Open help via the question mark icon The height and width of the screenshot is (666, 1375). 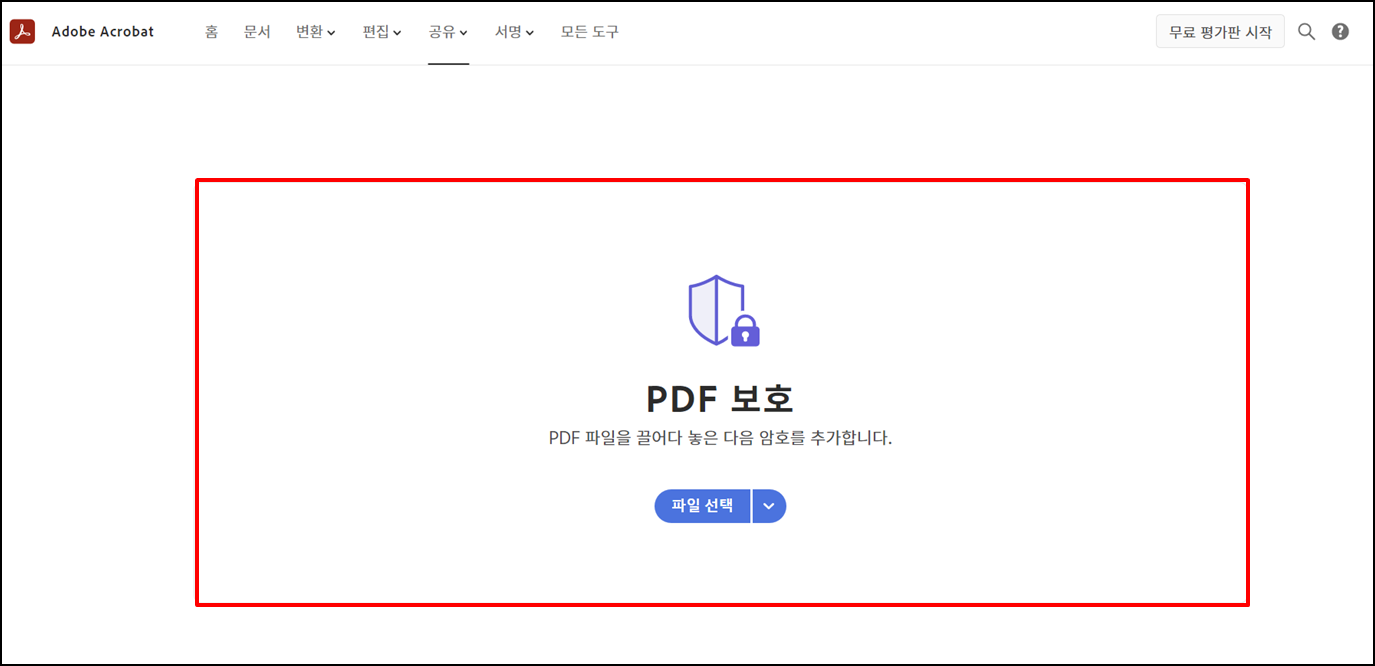[x=1340, y=31]
